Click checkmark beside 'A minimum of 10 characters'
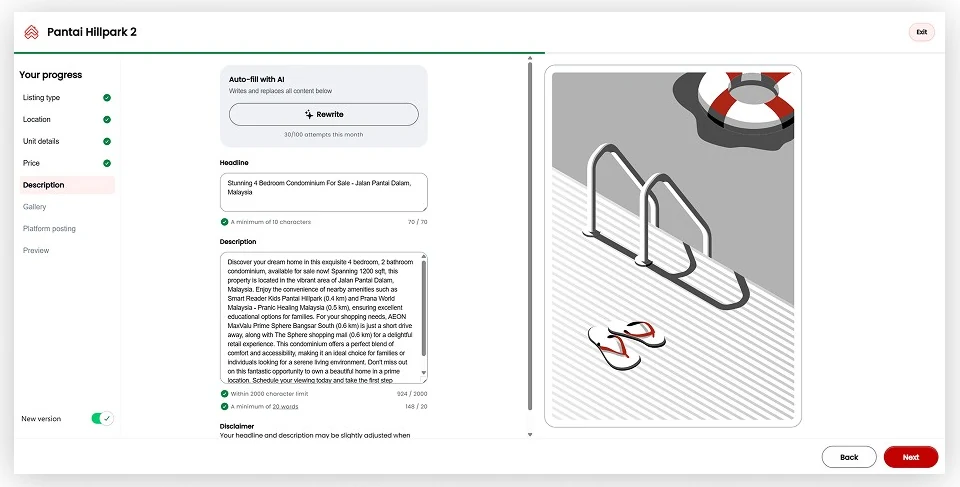Viewport: 960px width, 487px height. coord(225,222)
